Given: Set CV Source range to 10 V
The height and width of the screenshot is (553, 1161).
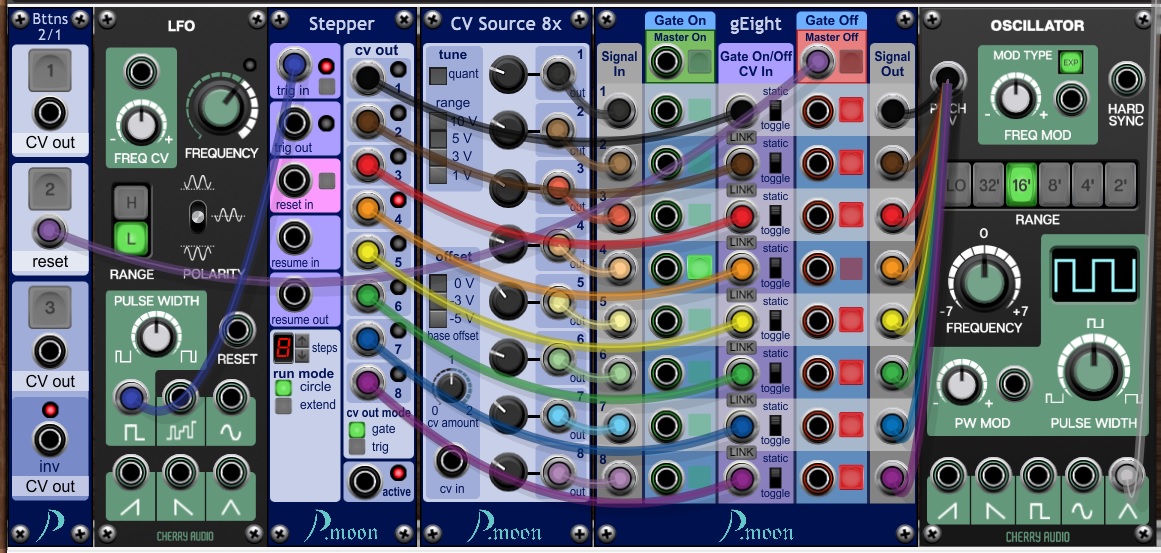Looking at the screenshot, I should click(x=438, y=121).
